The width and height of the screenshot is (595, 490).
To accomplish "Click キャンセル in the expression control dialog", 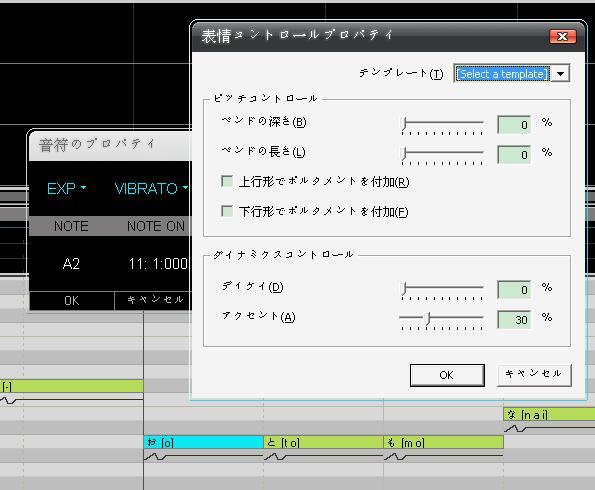I will coord(534,374).
